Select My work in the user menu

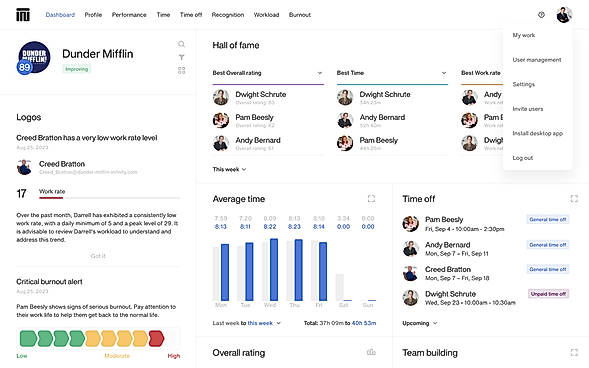(524, 35)
